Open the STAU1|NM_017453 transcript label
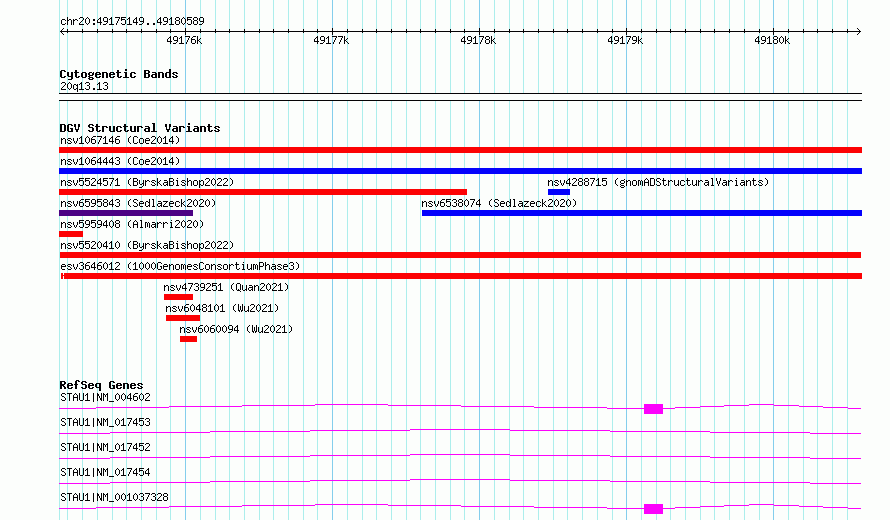The image size is (890, 520). coord(105,422)
